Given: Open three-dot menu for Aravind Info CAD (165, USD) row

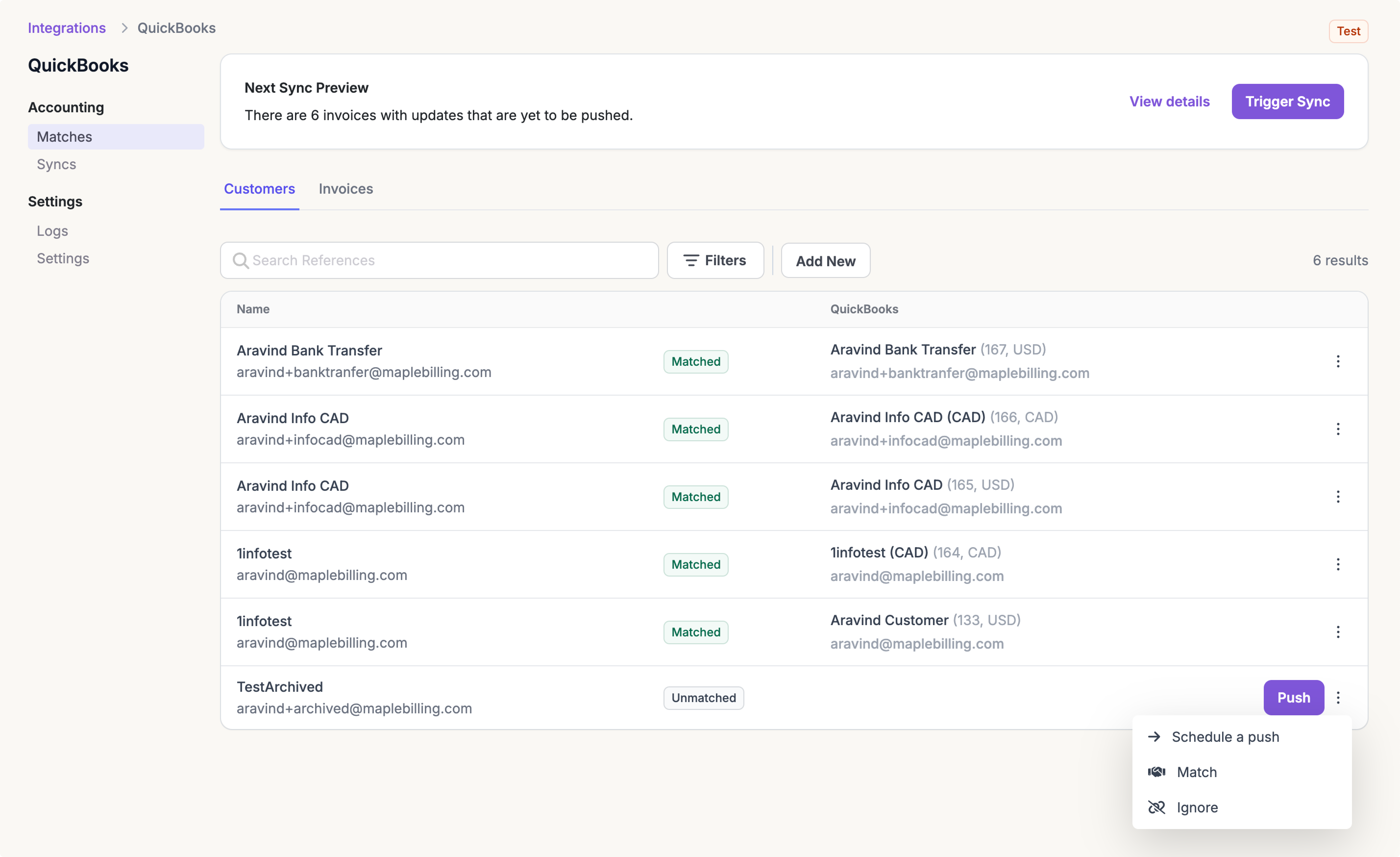Looking at the screenshot, I should [x=1338, y=497].
